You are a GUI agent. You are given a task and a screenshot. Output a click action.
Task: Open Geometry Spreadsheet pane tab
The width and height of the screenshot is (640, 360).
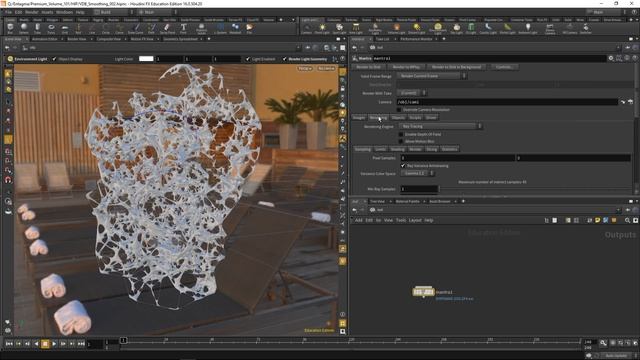tap(180, 39)
